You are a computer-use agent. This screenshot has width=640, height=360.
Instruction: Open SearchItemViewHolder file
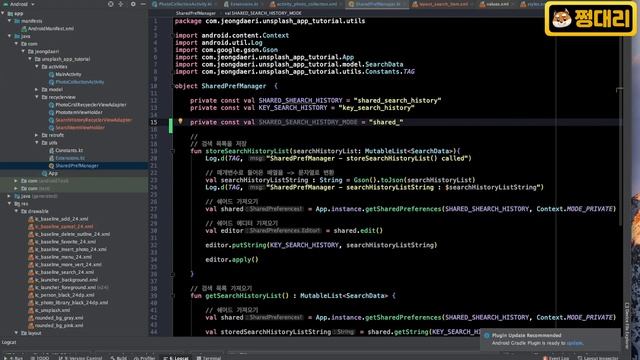pos(77,128)
